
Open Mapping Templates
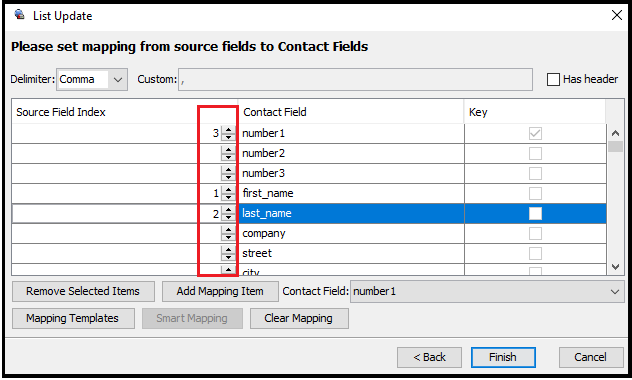click(73, 318)
